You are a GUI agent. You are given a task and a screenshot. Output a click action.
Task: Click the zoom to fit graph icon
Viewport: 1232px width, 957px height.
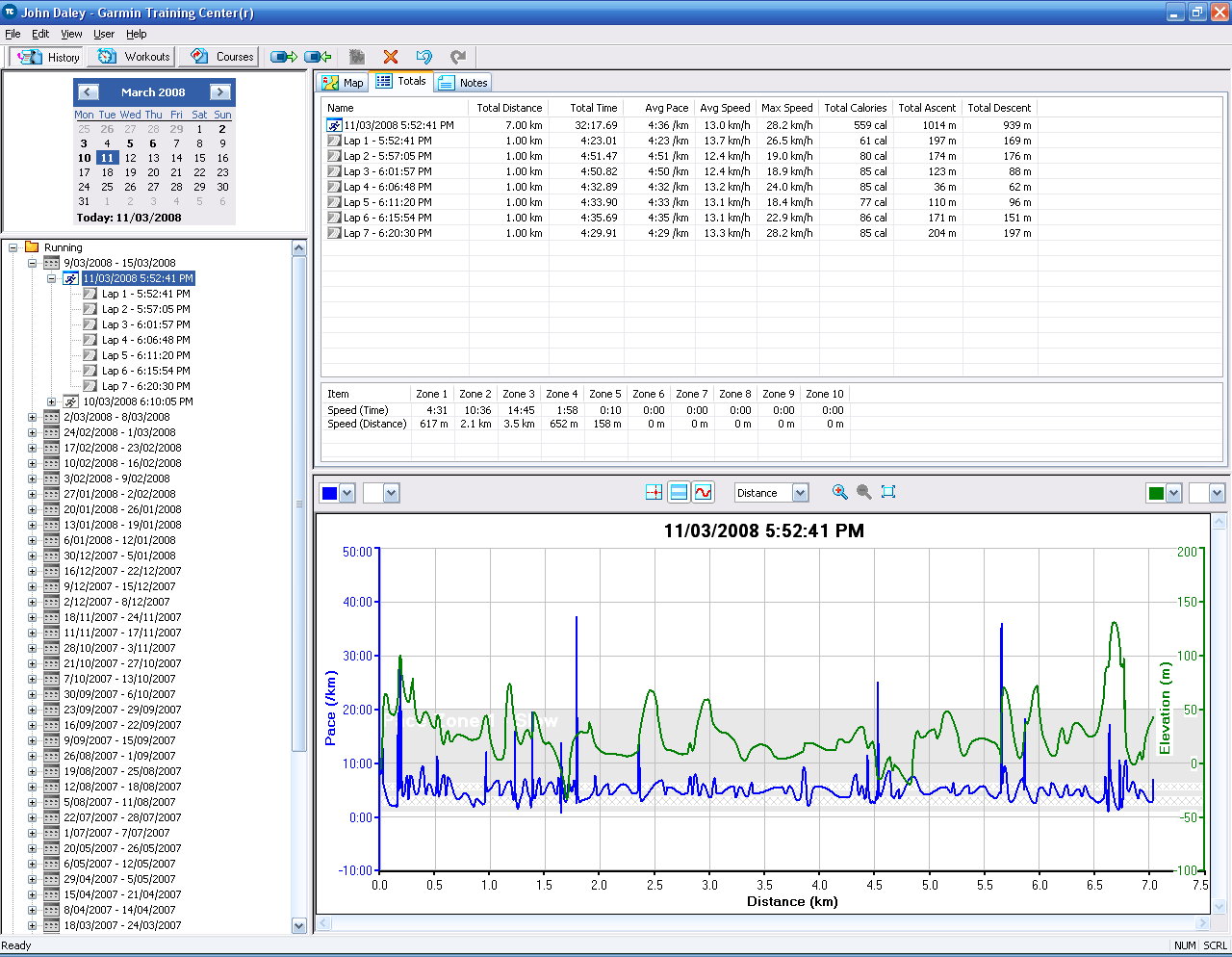tap(888, 492)
